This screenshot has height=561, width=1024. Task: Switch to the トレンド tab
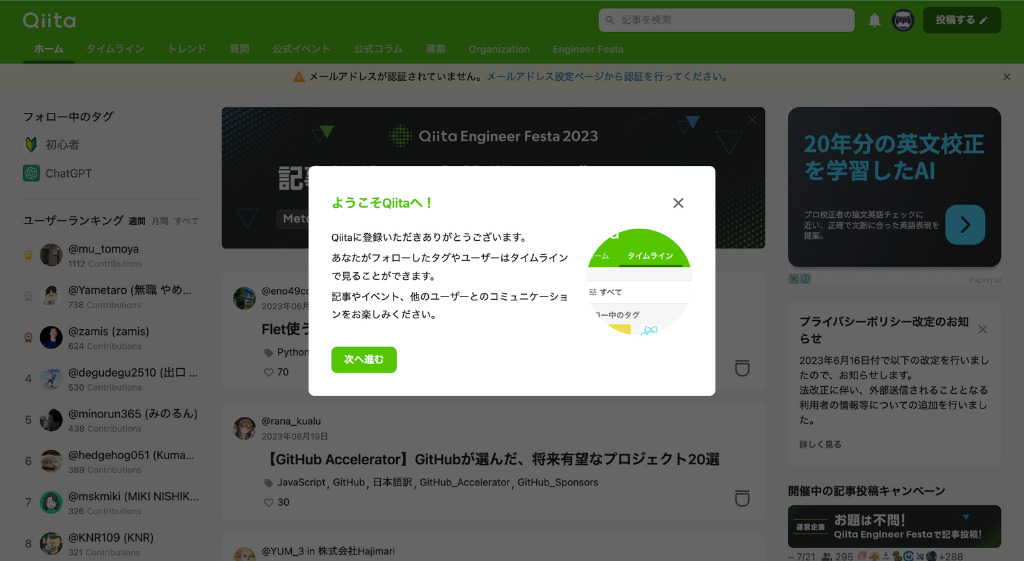pos(187,49)
